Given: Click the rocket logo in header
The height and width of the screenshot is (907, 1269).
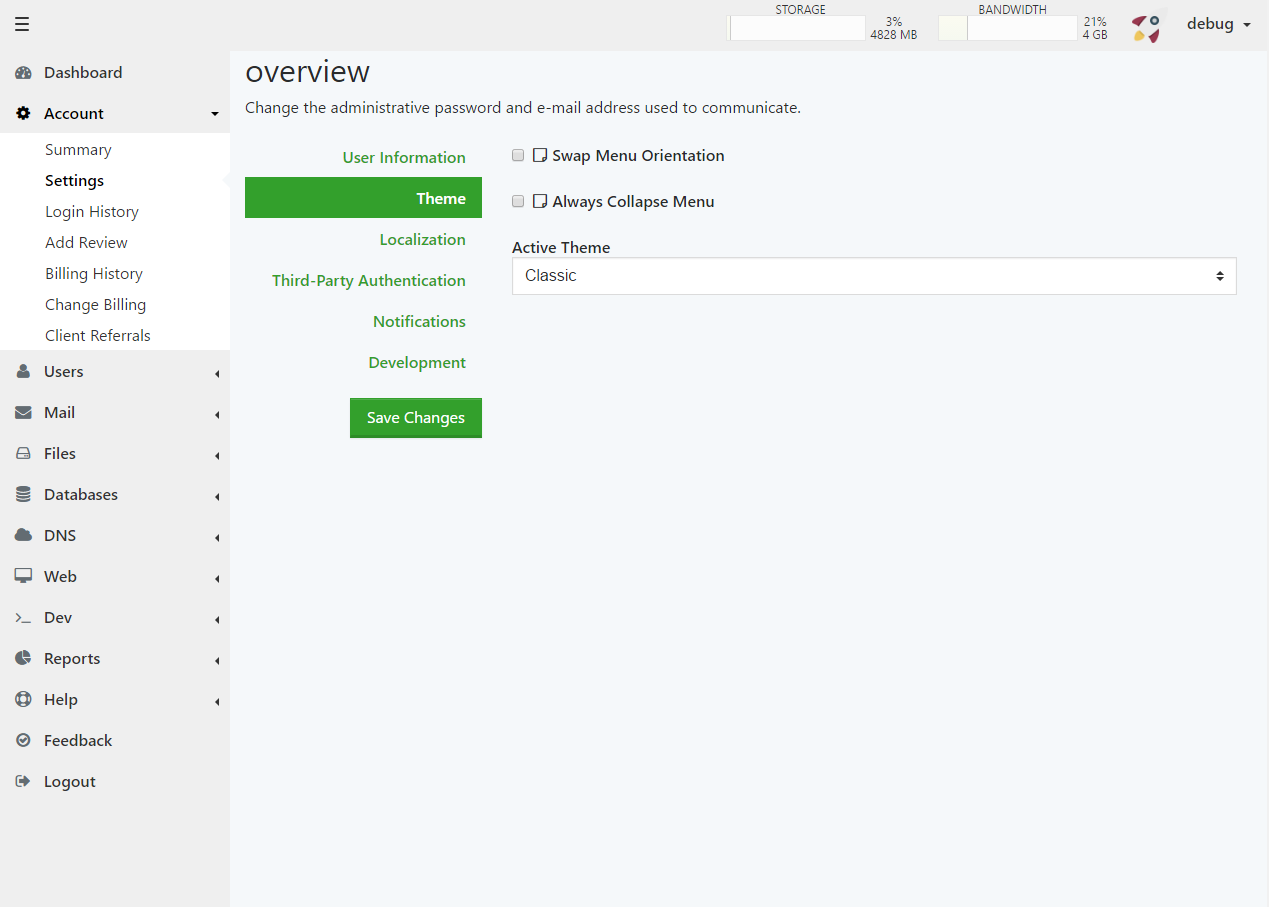Looking at the screenshot, I should coord(1149,26).
